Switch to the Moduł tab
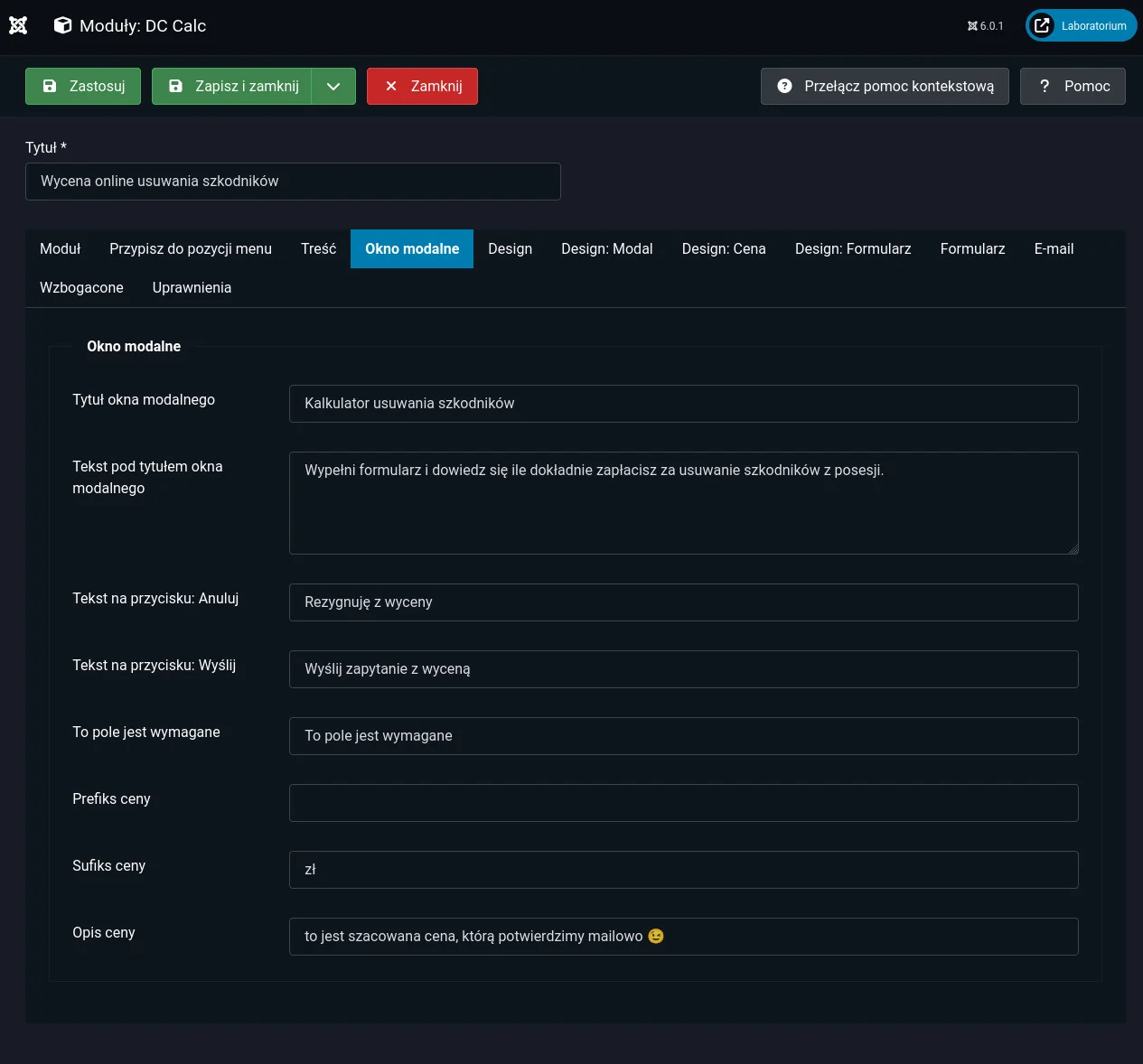This screenshot has height=1064, width=1143. coord(60,249)
